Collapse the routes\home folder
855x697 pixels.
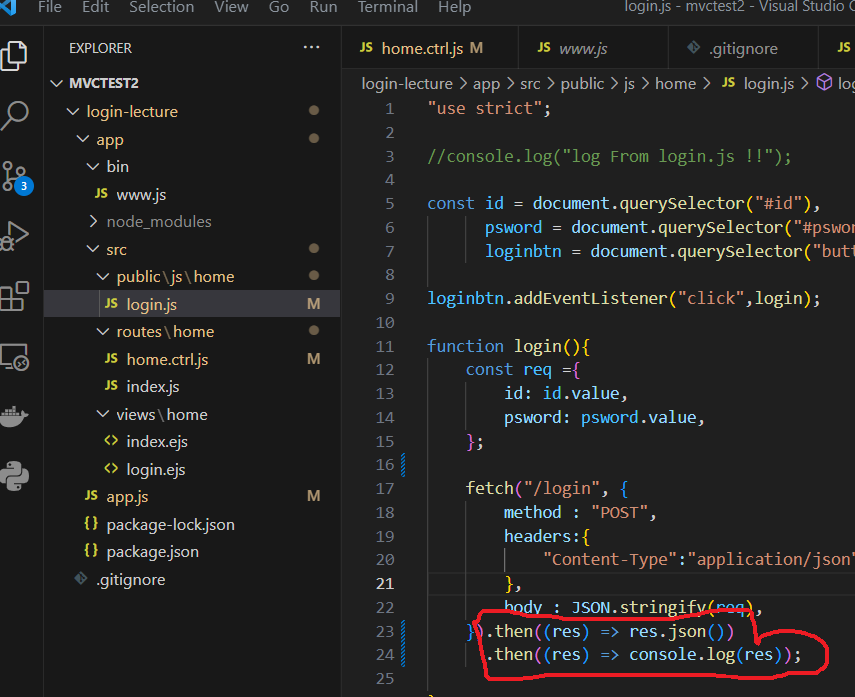(103, 331)
